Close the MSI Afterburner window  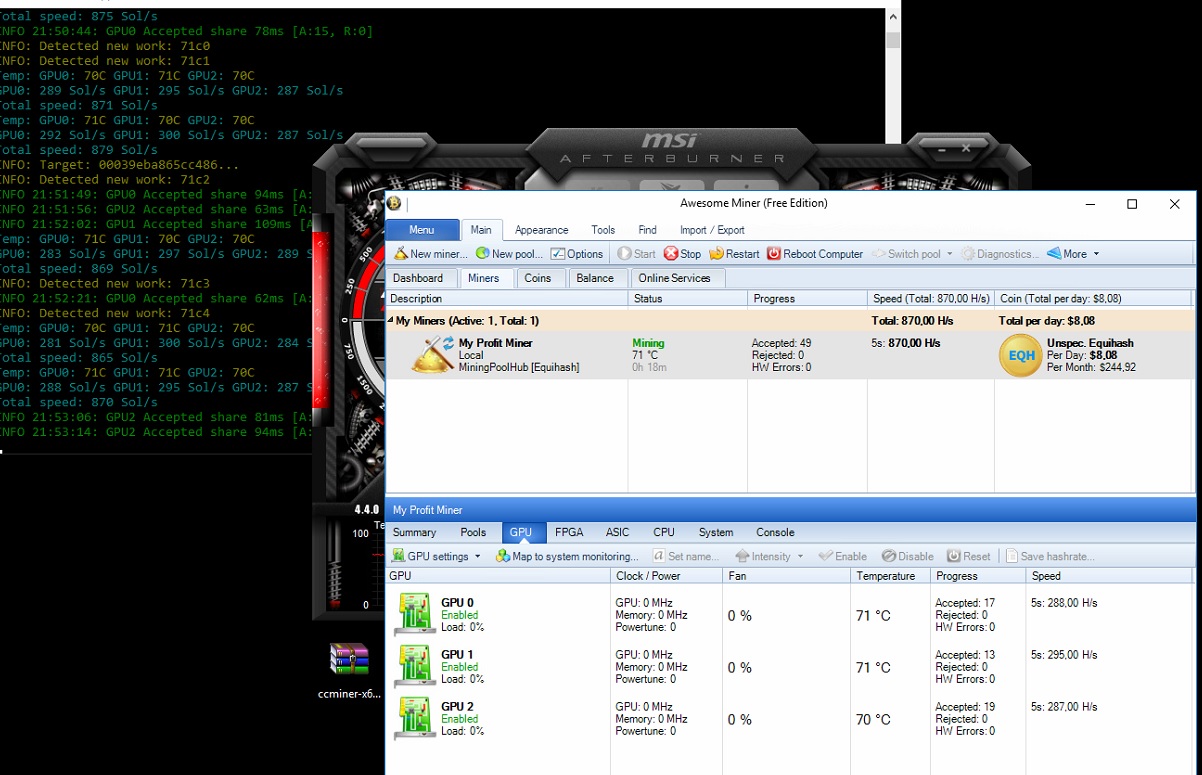[966, 148]
